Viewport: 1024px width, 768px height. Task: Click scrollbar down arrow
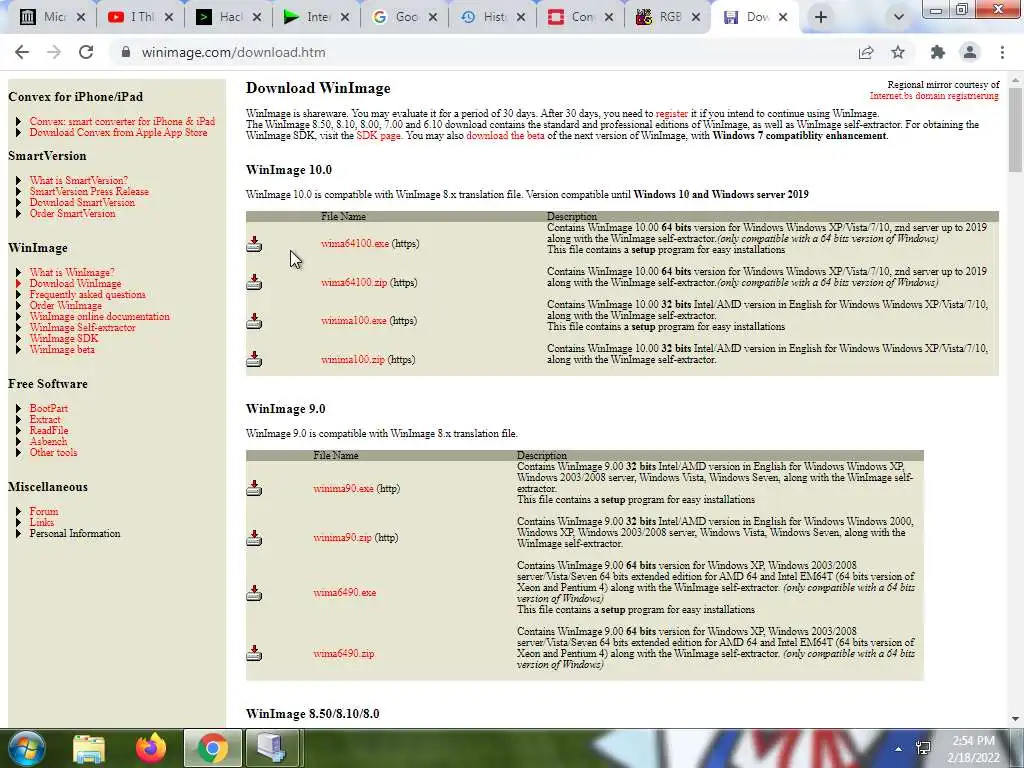point(1015,719)
